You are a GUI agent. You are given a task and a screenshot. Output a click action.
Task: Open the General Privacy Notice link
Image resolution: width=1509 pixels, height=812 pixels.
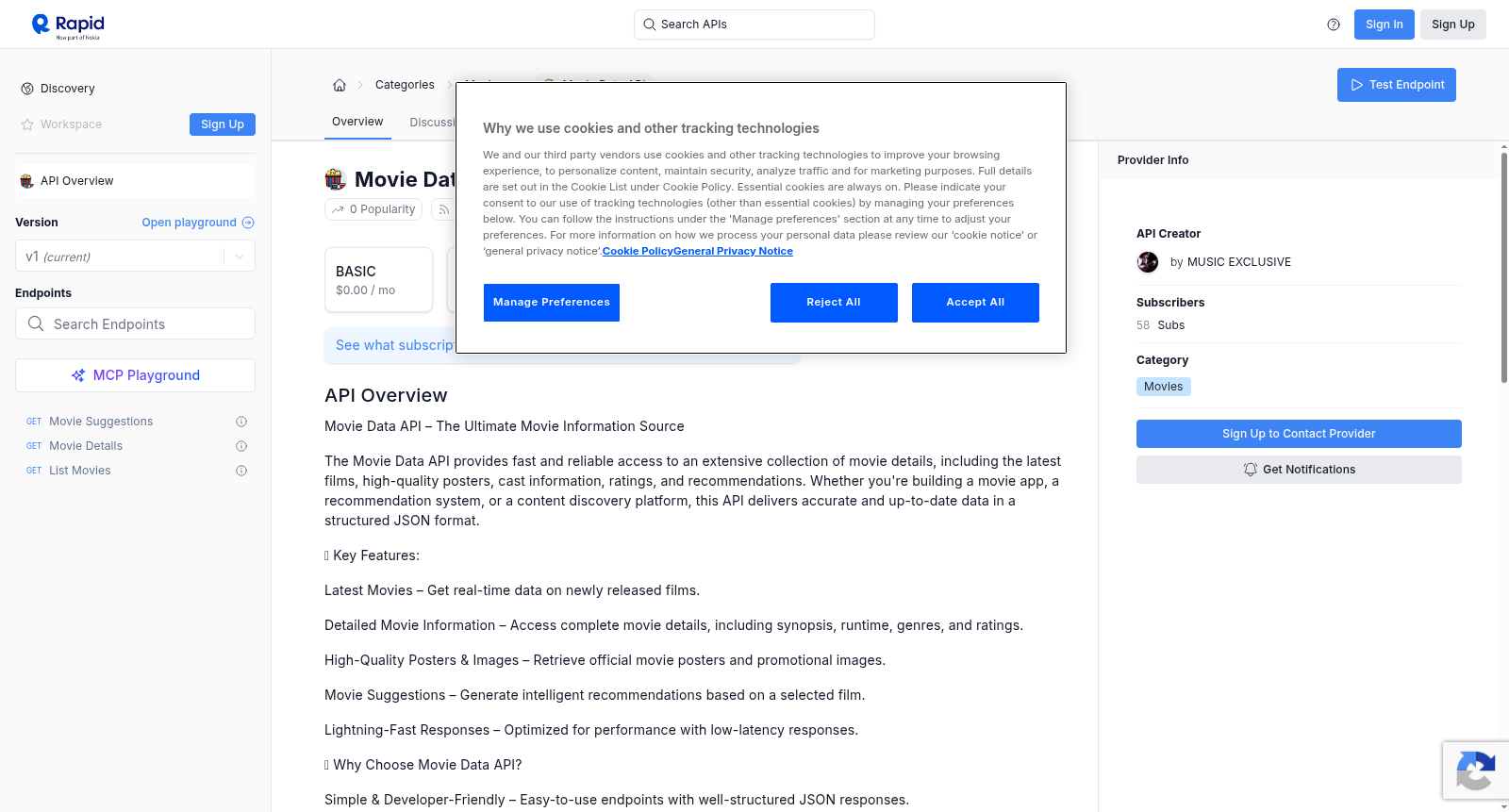pyautogui.click(x=733, y=251)
